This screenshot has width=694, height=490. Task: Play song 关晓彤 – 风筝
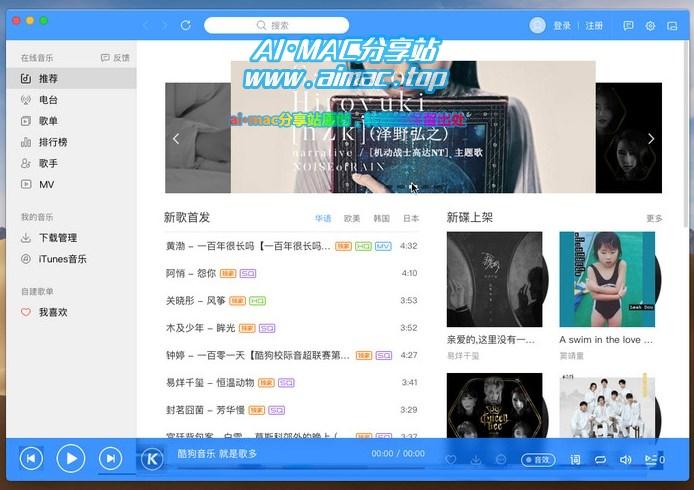coord(292,301)
